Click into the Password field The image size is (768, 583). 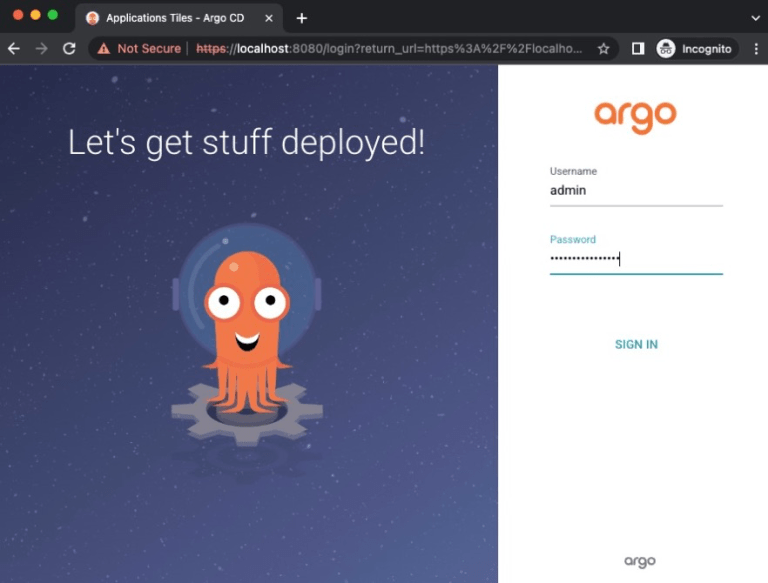point(635,259)
